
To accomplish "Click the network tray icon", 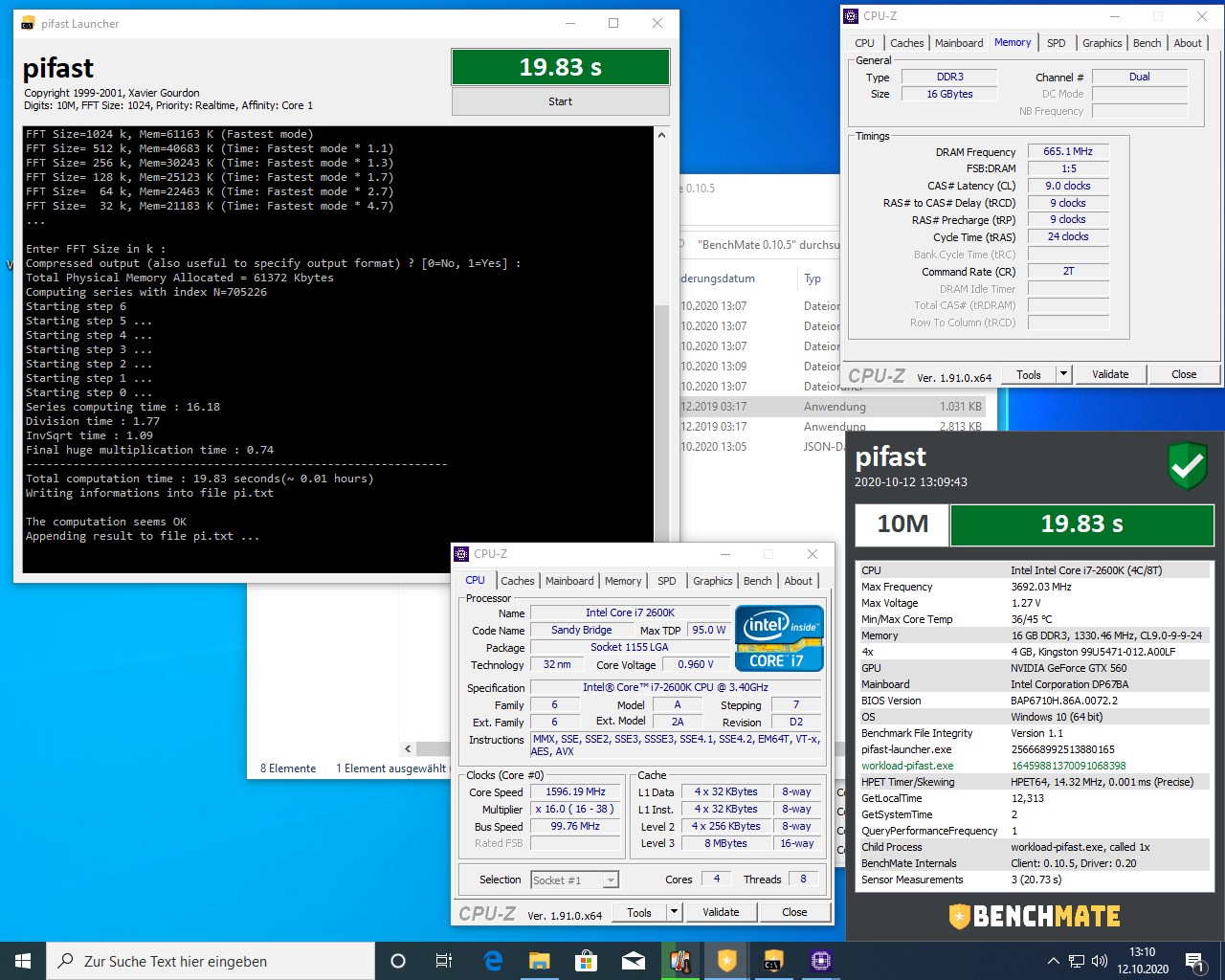I will point(1077,961).
